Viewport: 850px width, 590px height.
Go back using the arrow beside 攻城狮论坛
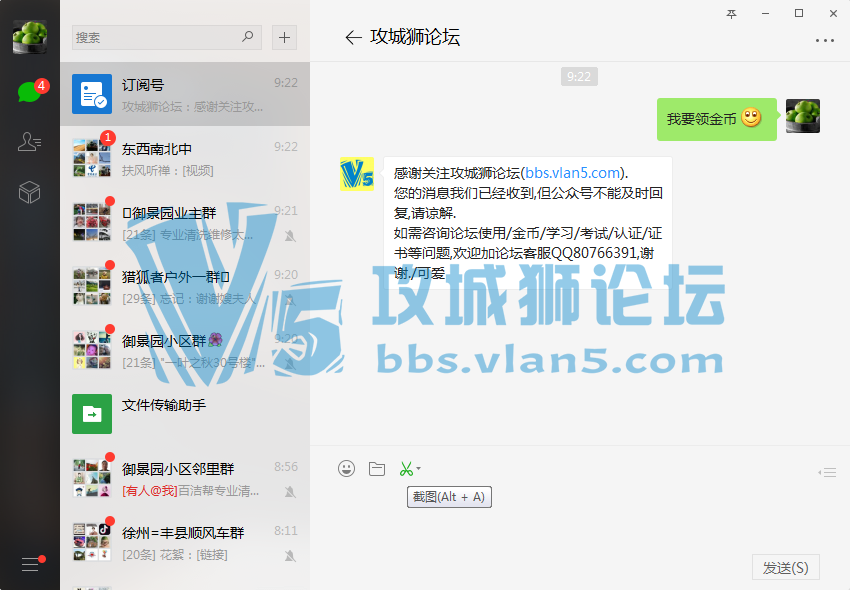click(353, 37)
